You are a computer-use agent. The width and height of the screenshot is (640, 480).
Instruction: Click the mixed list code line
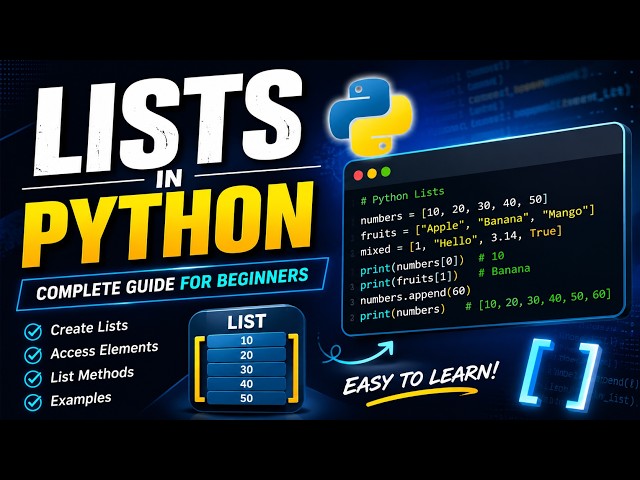tap(461, 240)
